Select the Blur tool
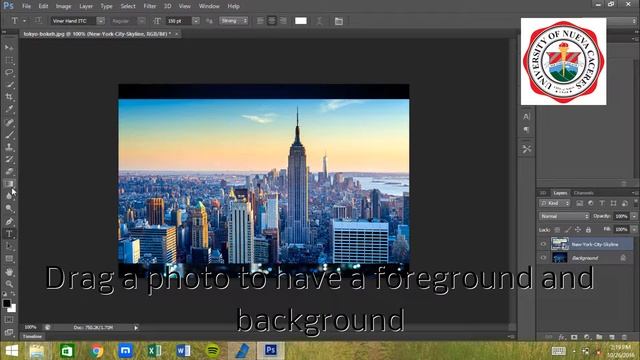Image resolution: width=640 pixels, height=360 pixels. tap(9, 196)
